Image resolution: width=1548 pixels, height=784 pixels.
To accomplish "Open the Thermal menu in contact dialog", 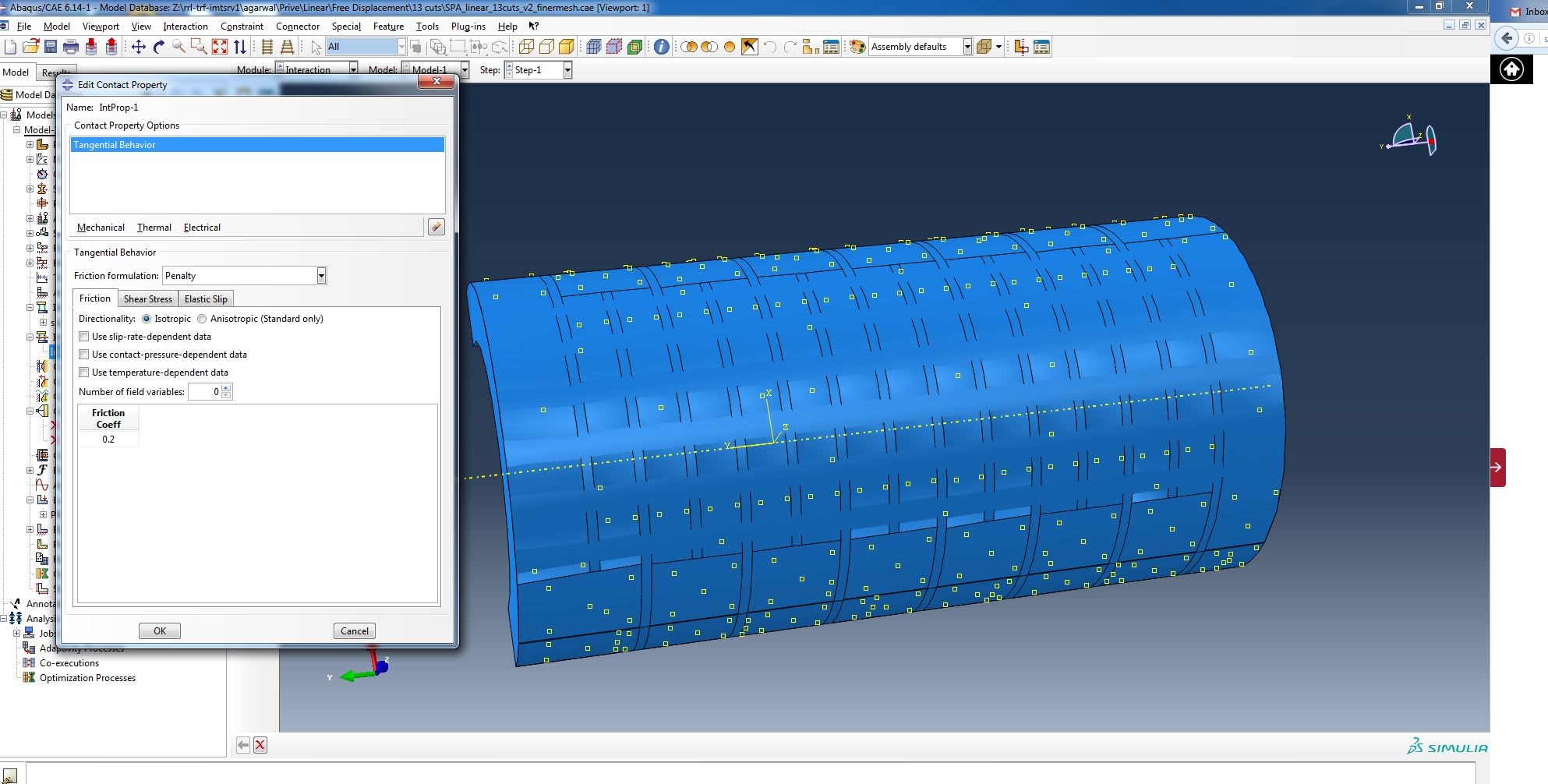I will pos(154,228).
